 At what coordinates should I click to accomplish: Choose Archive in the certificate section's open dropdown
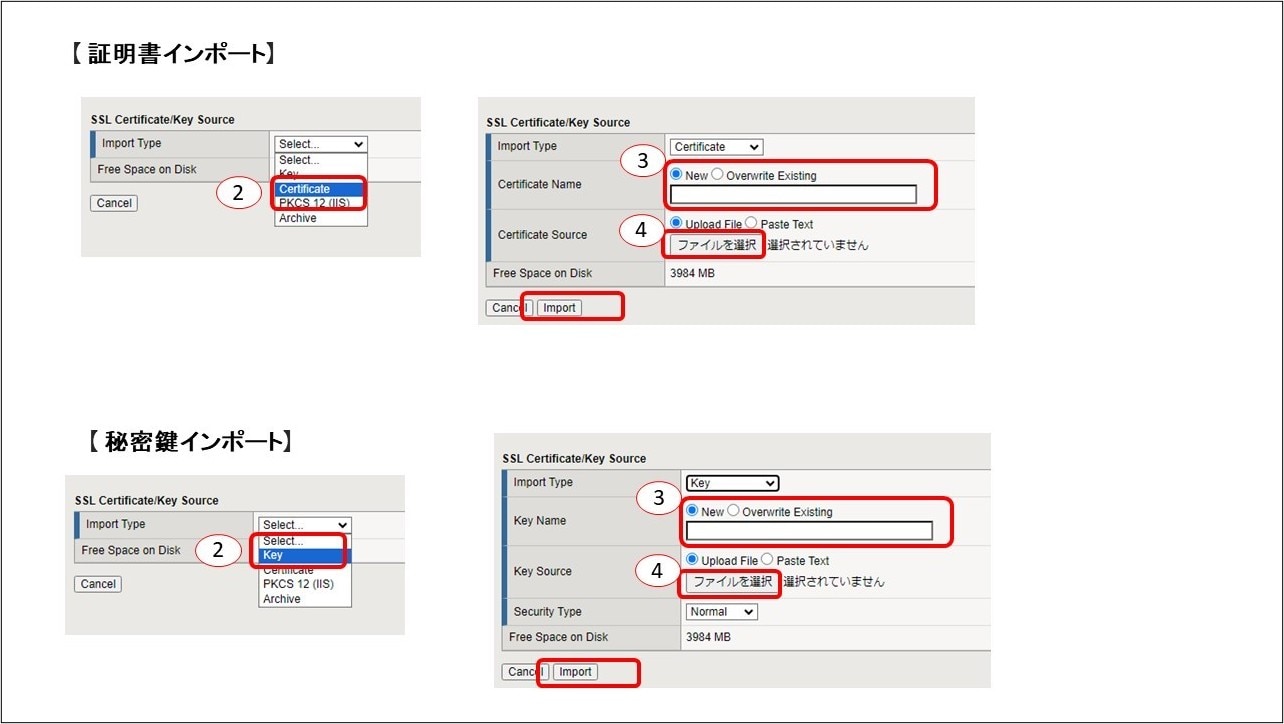tap(298, 218)
